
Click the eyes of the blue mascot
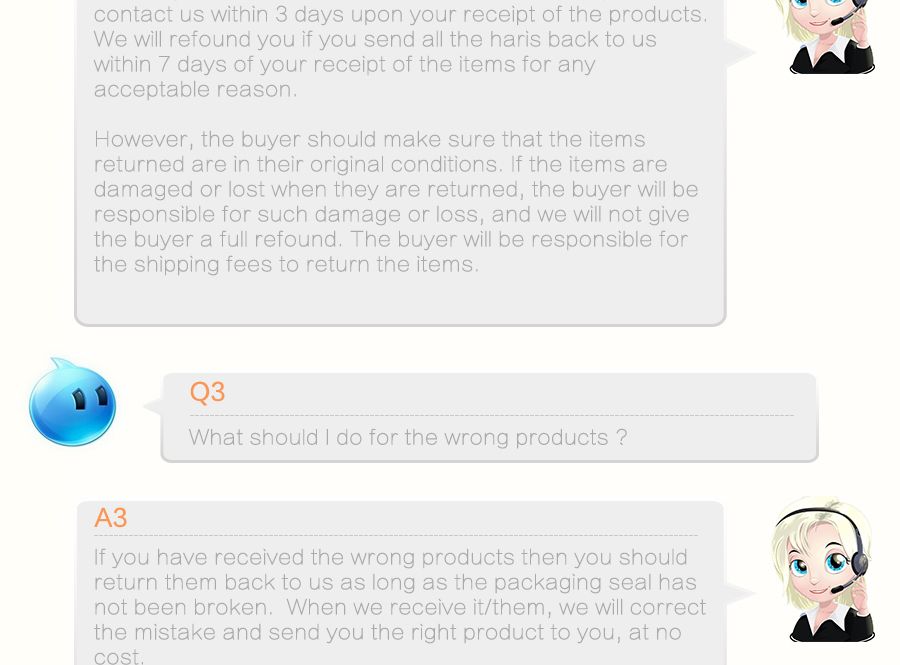(x=90, y=399)
